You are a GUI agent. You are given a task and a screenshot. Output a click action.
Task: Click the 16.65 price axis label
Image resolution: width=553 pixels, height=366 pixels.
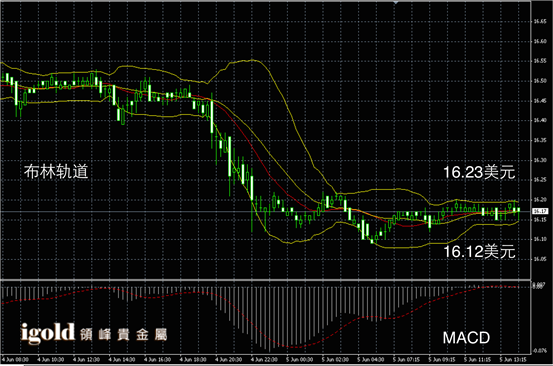[540, 22]
